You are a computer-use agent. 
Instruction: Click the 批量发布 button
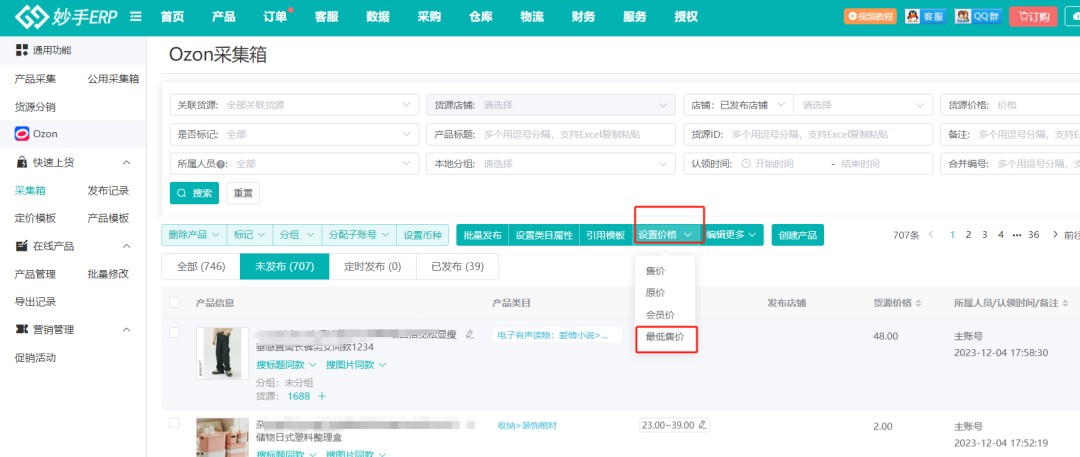(482, 235)
